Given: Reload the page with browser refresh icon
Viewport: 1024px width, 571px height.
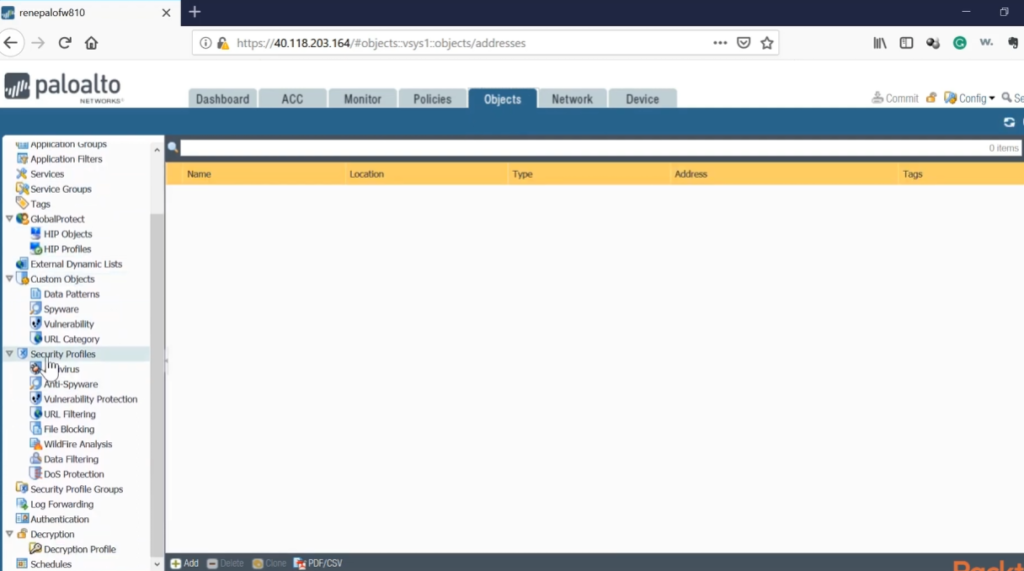Looking at the screenshot, I should (65, 43).
